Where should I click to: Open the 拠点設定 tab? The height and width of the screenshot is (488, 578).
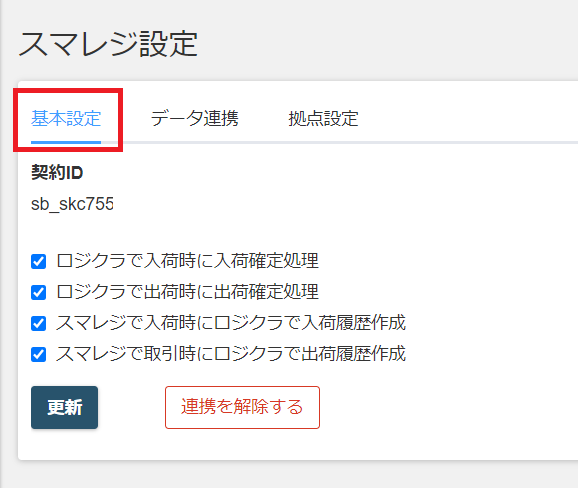pyautogui.click(x=323, y=119)
